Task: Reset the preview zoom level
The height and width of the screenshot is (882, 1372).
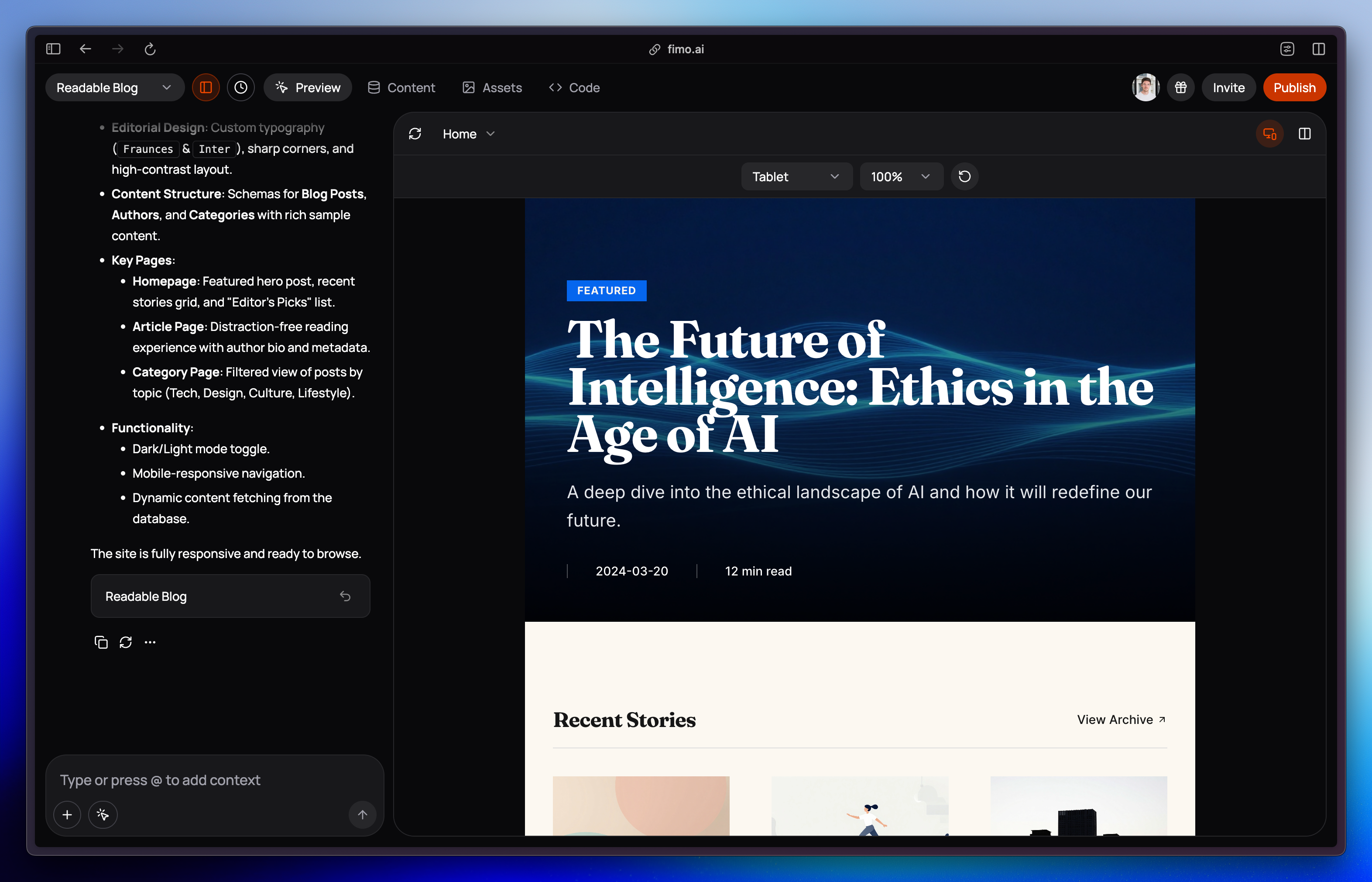Action: pyautogui.click(x=964, y=176)
